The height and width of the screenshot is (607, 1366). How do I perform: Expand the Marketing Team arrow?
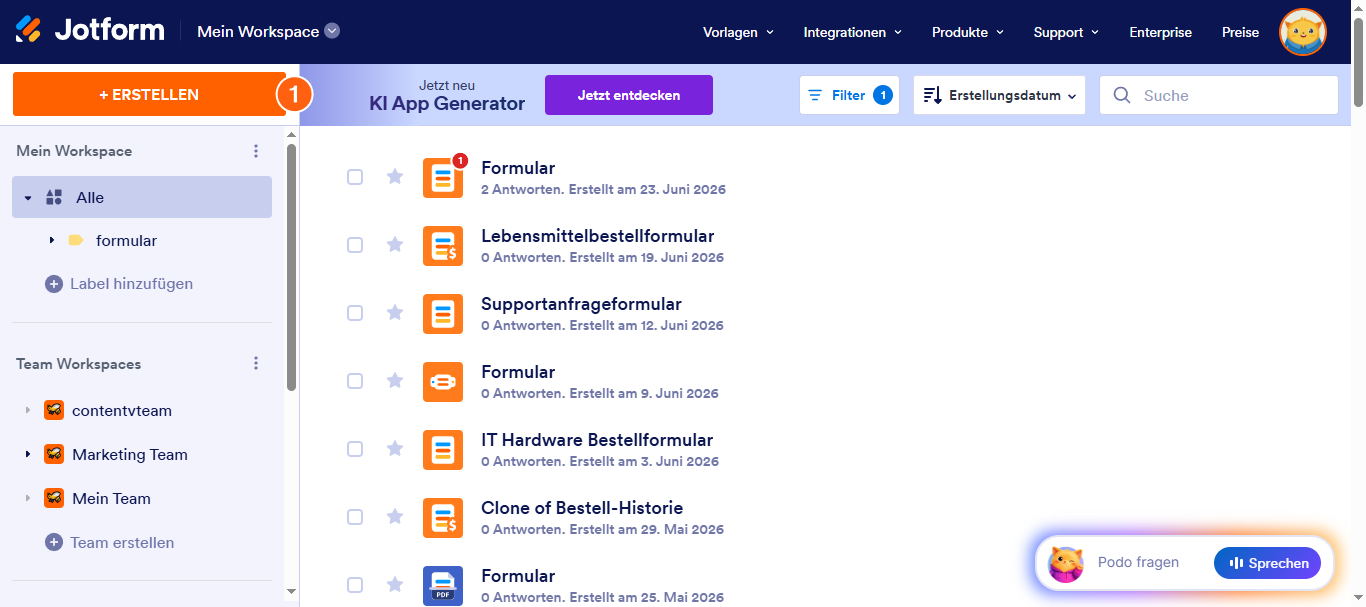[28, 455]
